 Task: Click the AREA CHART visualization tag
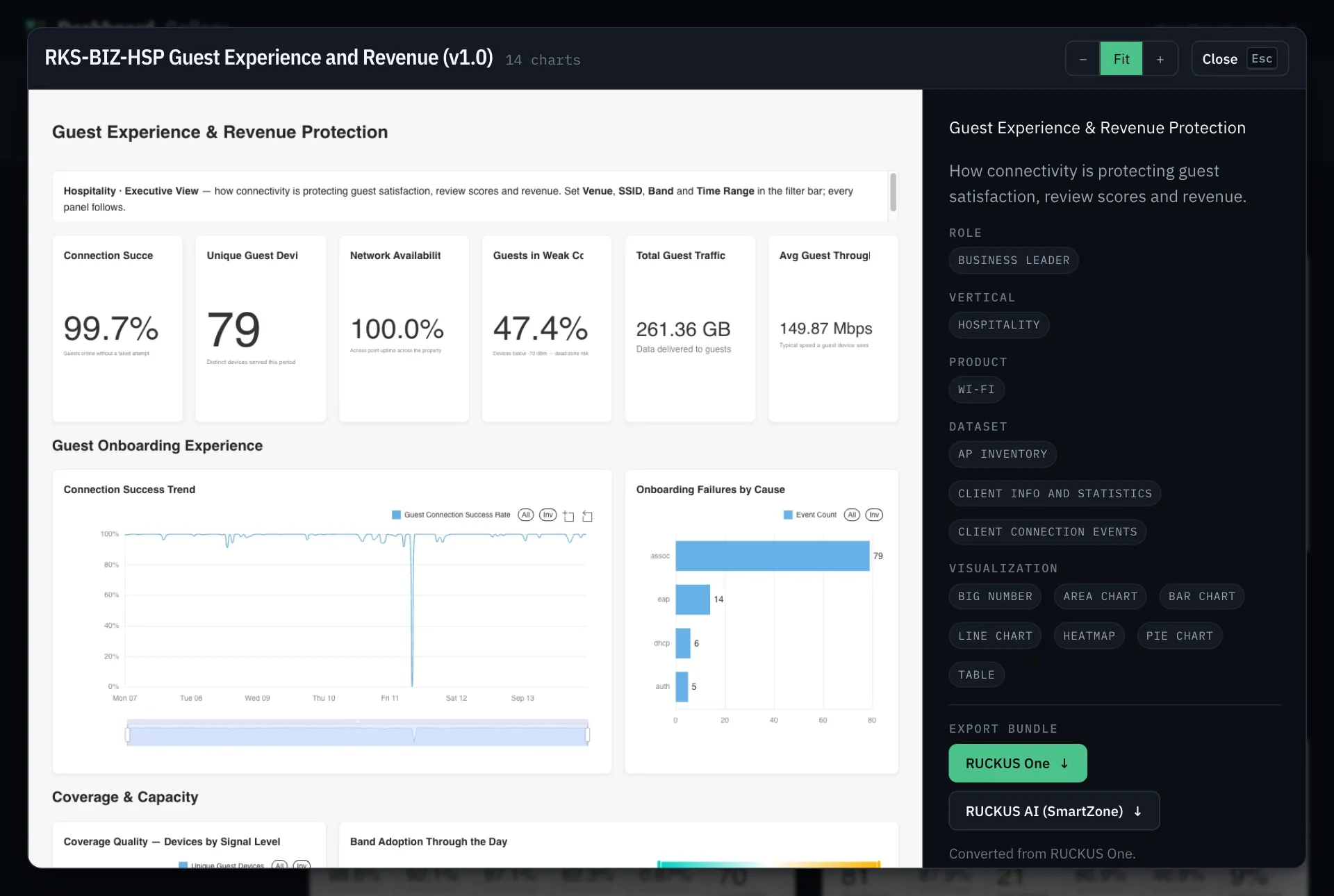[1100, 597]
